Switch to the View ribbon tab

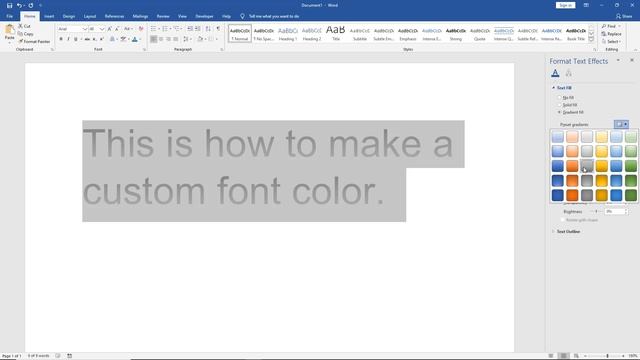(x=182, y=16)
